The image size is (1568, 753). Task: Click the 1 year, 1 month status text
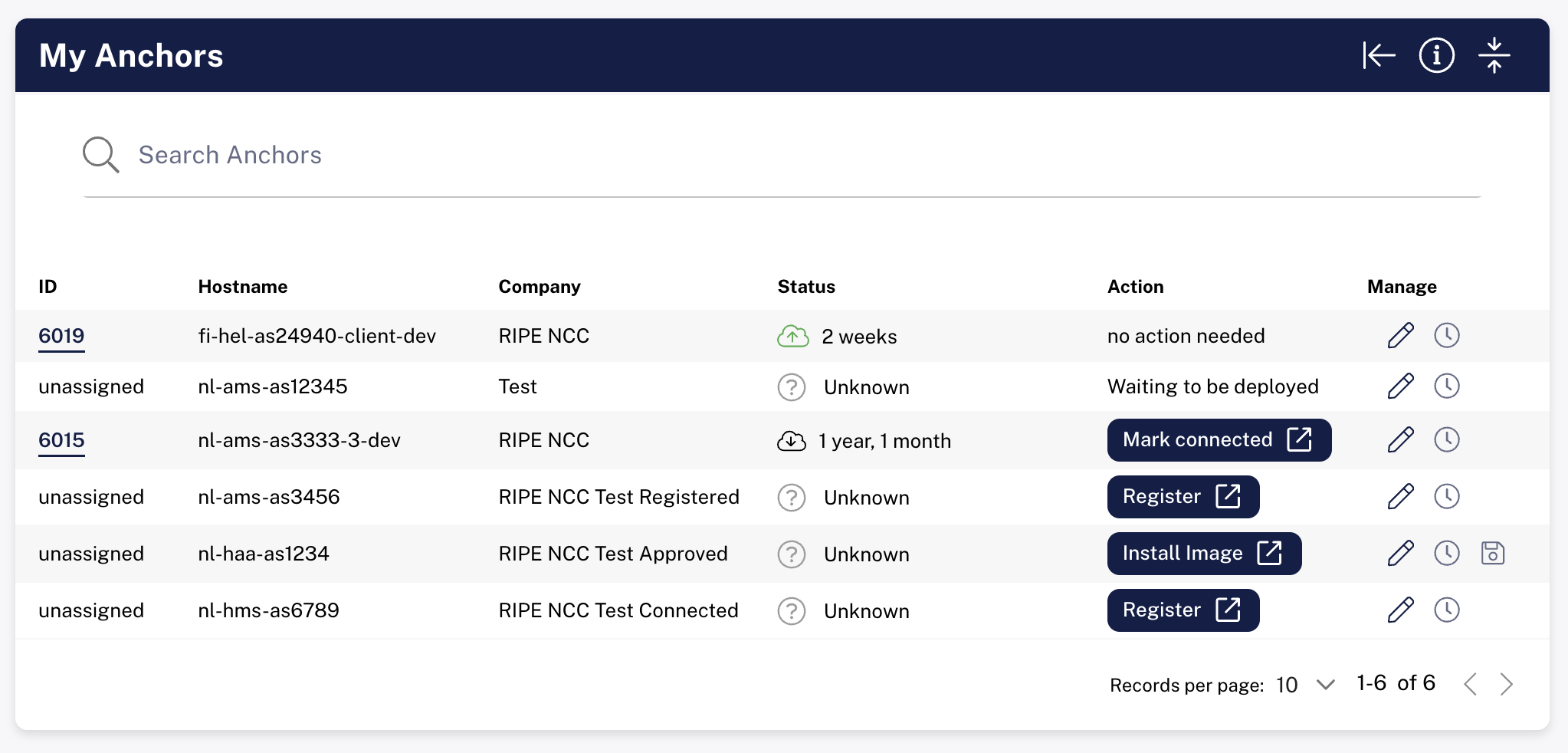pos(884,441)
